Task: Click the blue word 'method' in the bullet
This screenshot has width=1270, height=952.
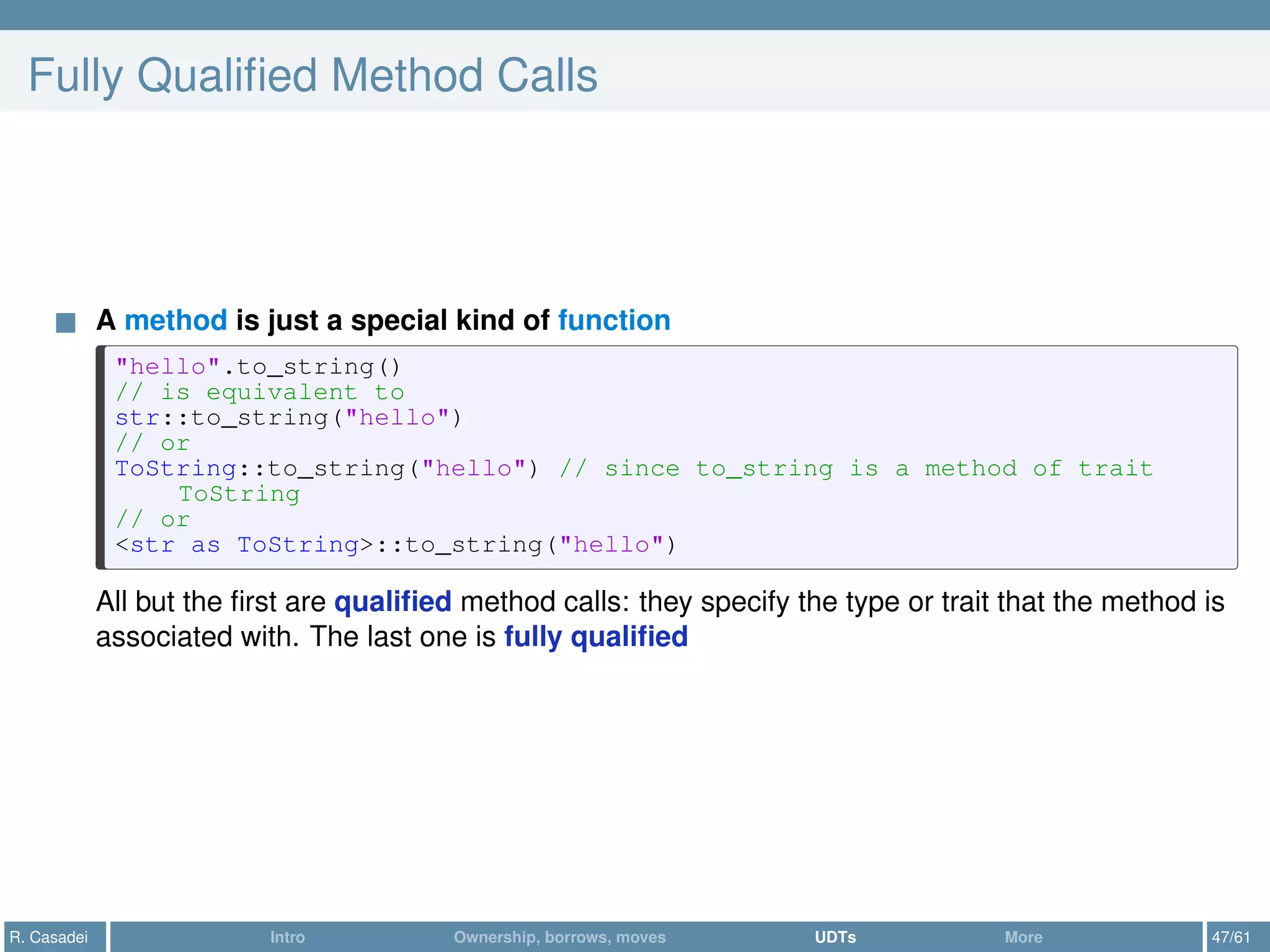Action: [x=175, y=320]
